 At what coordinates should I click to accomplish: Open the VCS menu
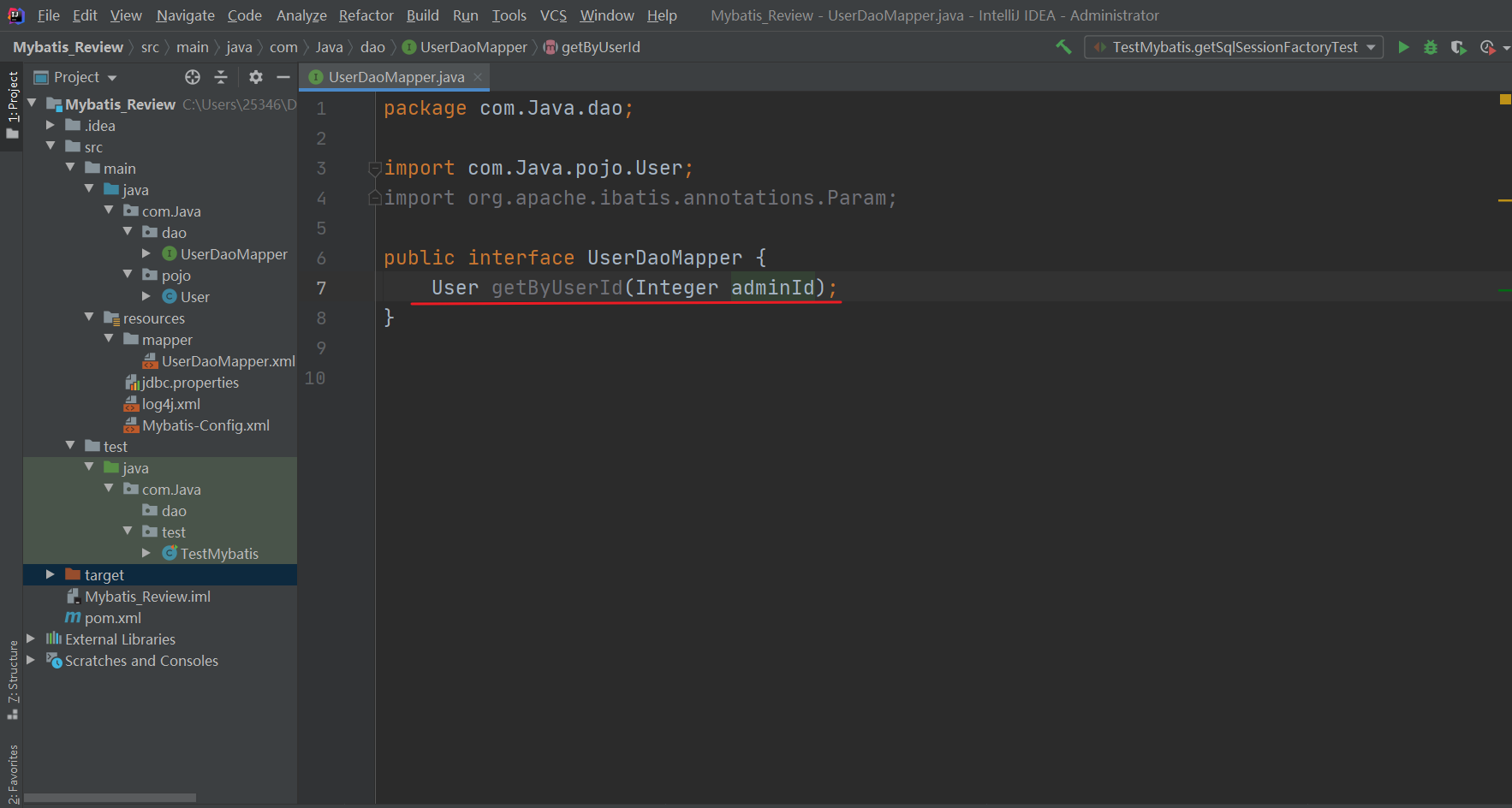[x=553, y=15]
